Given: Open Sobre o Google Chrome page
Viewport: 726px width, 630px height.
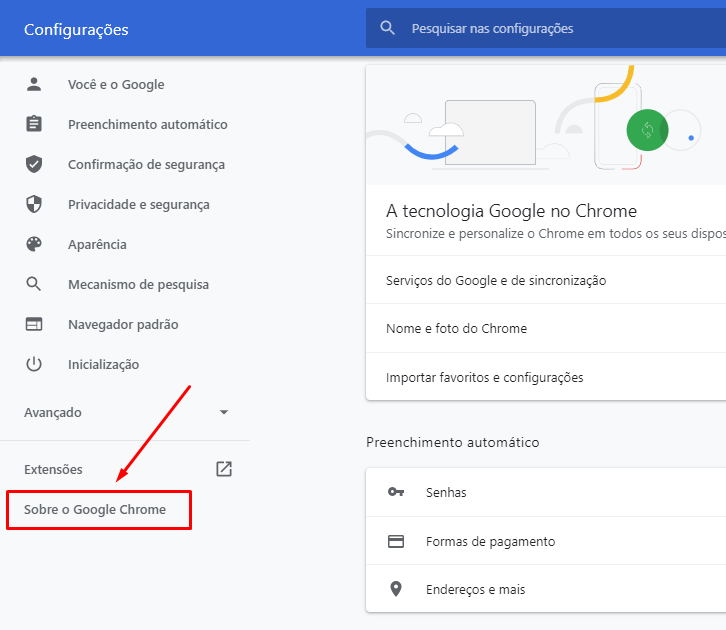Looking at the screenshot, I should pos(95,510).
